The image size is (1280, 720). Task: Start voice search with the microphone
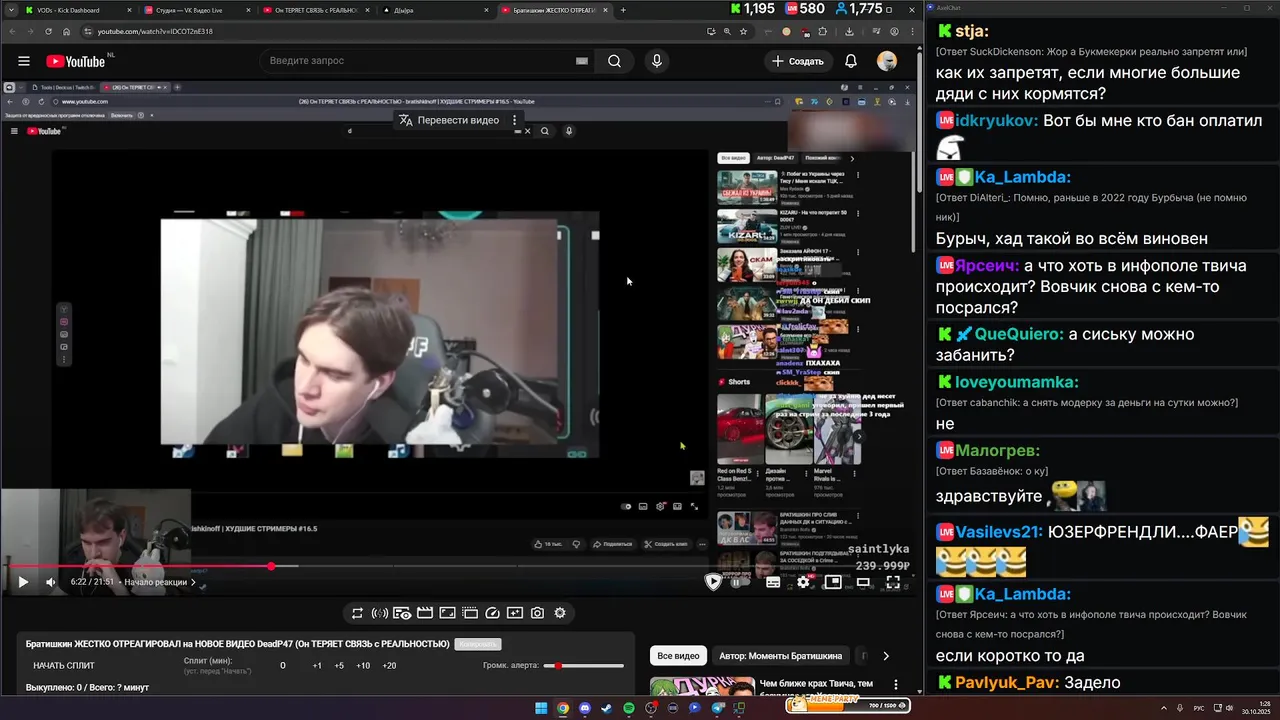657,61
